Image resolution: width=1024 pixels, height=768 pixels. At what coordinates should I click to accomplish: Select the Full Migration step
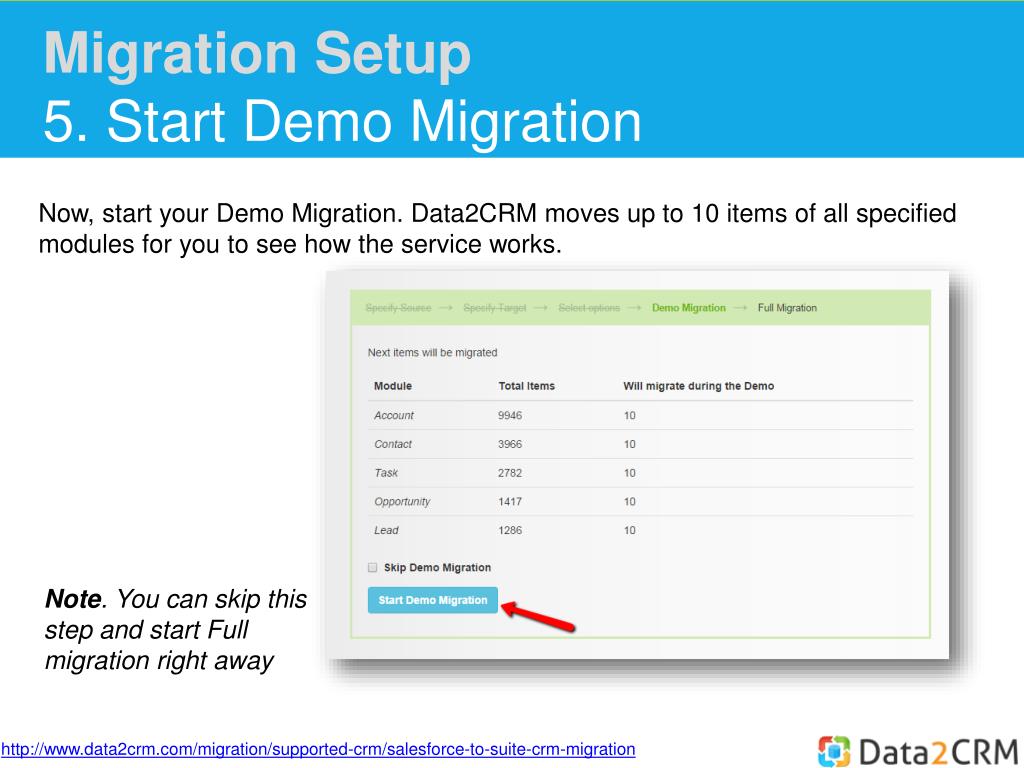coord(787,308)
